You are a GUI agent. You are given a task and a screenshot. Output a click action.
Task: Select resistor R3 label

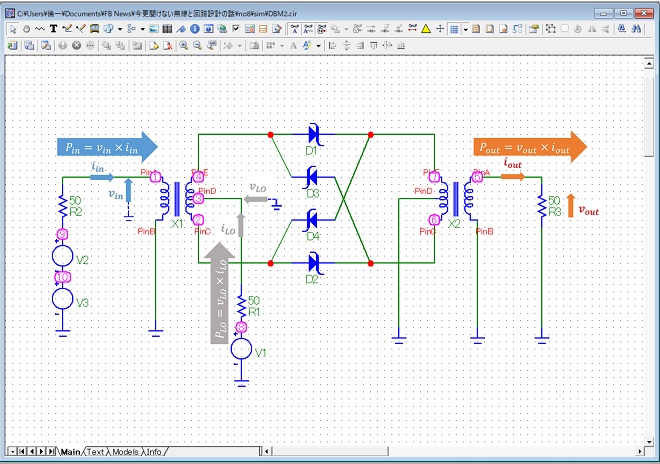pos(555,212)
